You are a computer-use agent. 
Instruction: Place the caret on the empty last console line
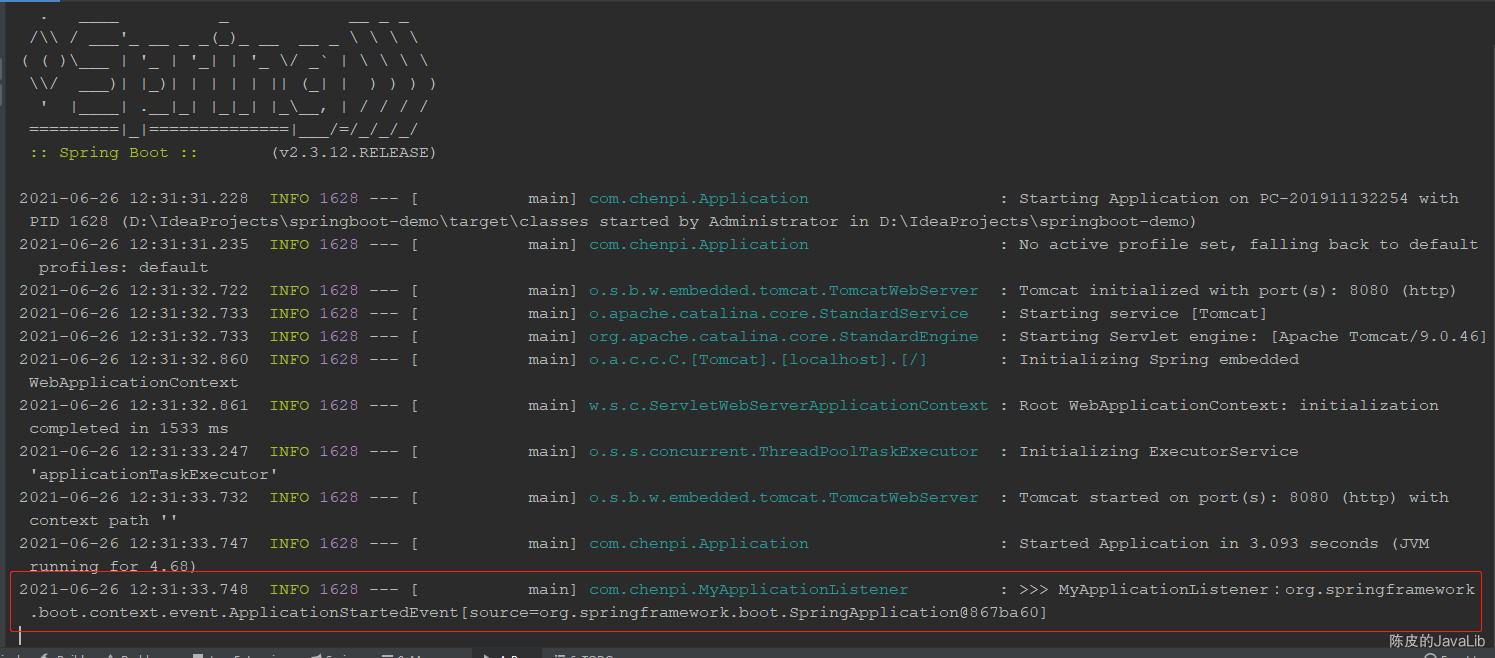click(x=700, y=636)
